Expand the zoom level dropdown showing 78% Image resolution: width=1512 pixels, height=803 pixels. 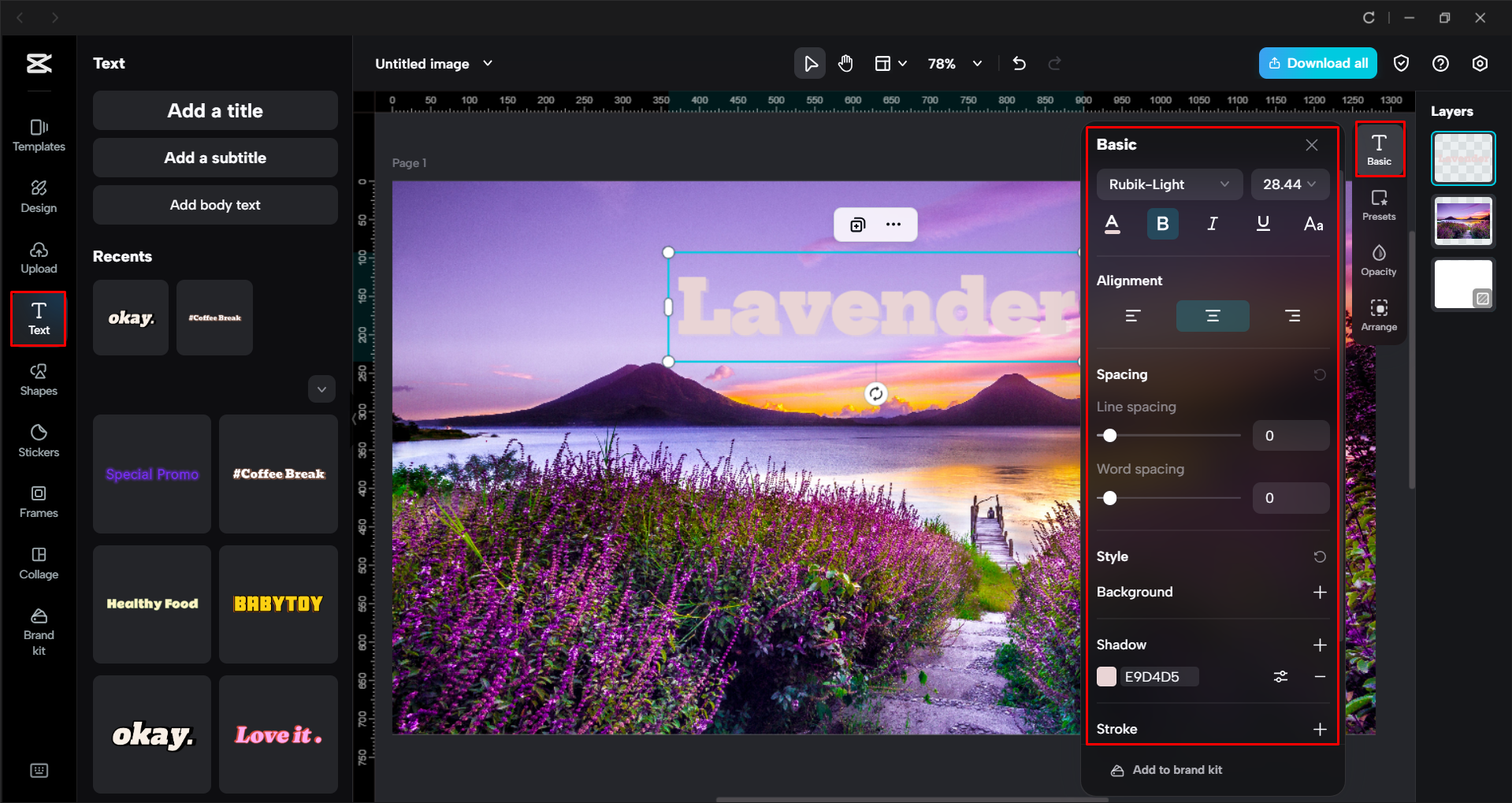click(x=977, y=63)
